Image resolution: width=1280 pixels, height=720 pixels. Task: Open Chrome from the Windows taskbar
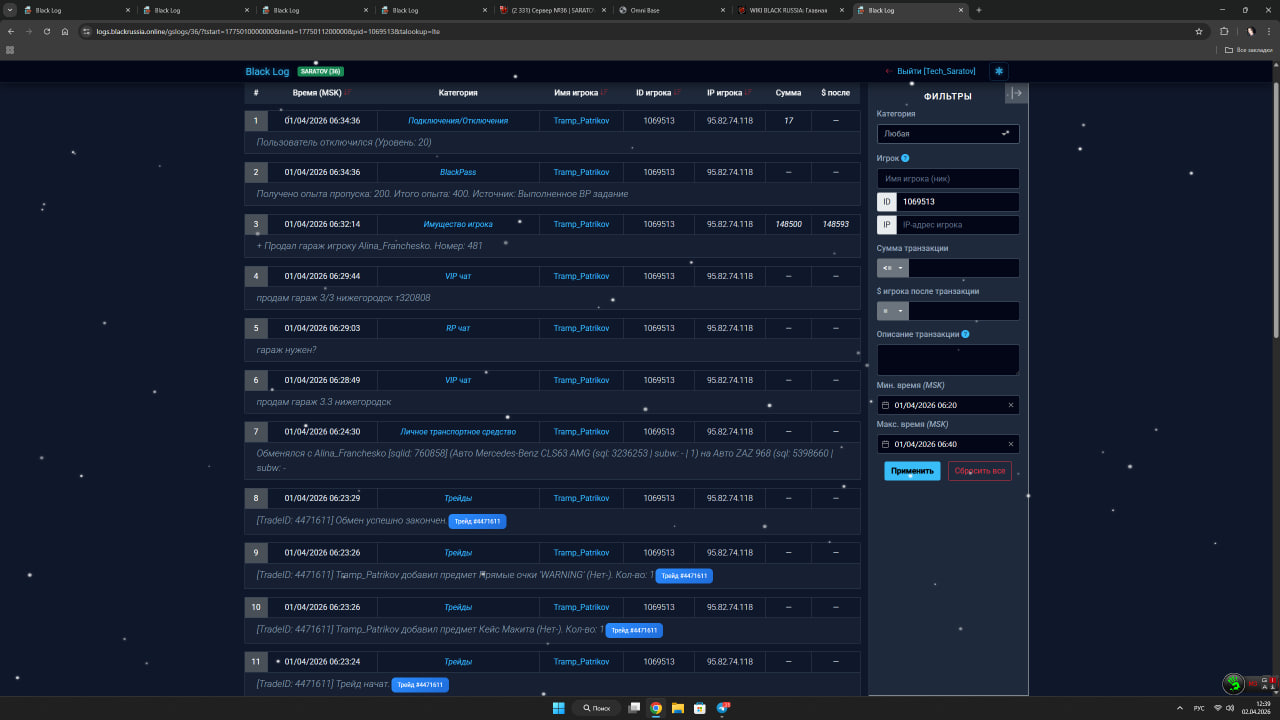coord(656,708)
